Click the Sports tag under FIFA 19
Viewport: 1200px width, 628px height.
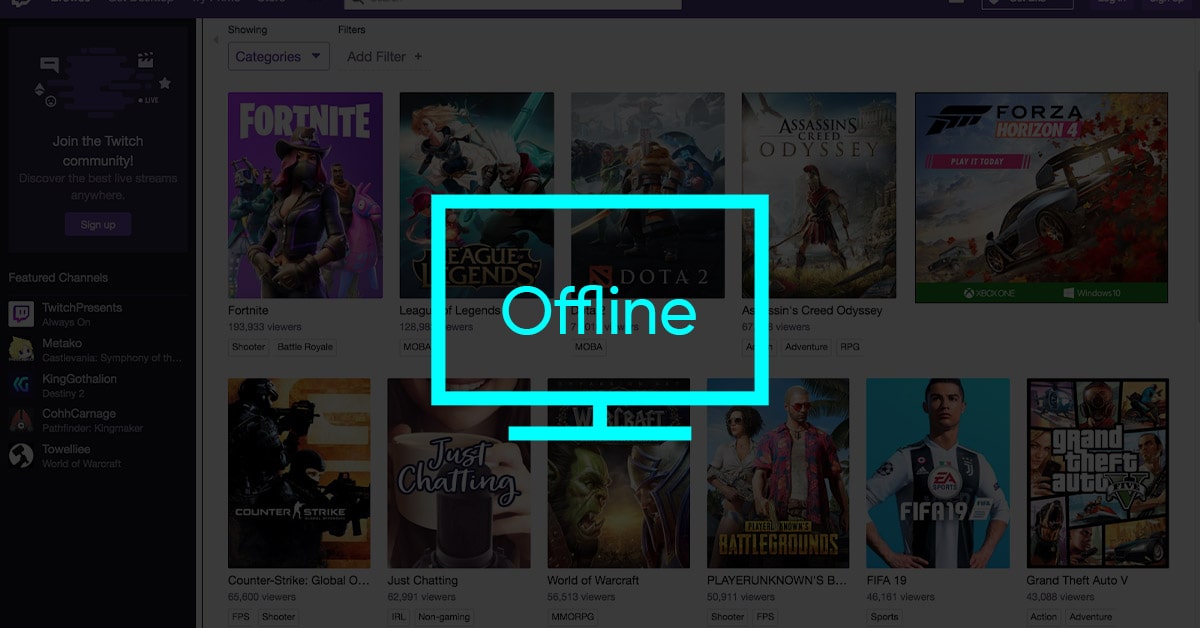884,617
